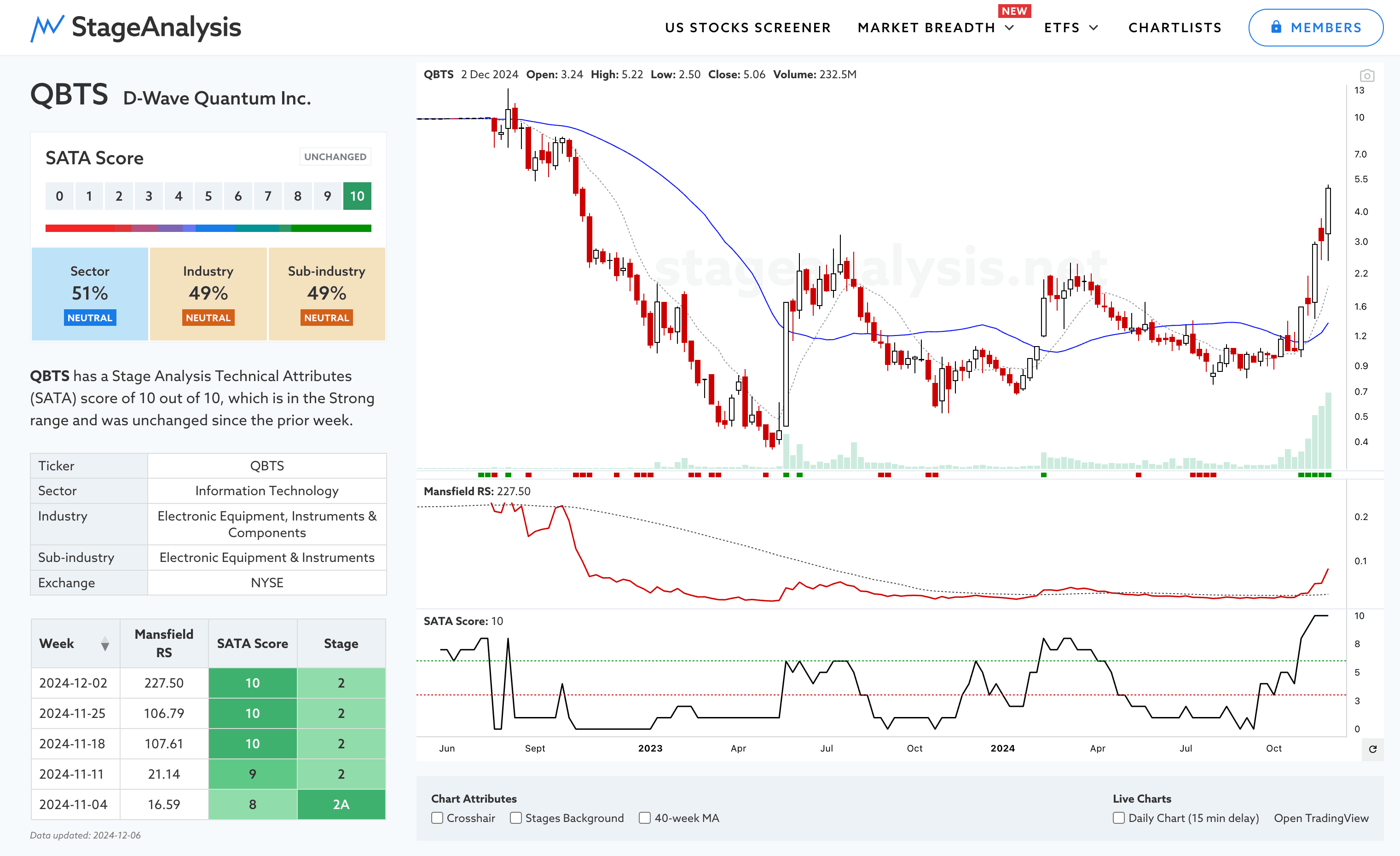Click the Volume: 232.5M readout
This screenshot has width=1400, height=856.
pyautogui.click(x=815, y=75)
